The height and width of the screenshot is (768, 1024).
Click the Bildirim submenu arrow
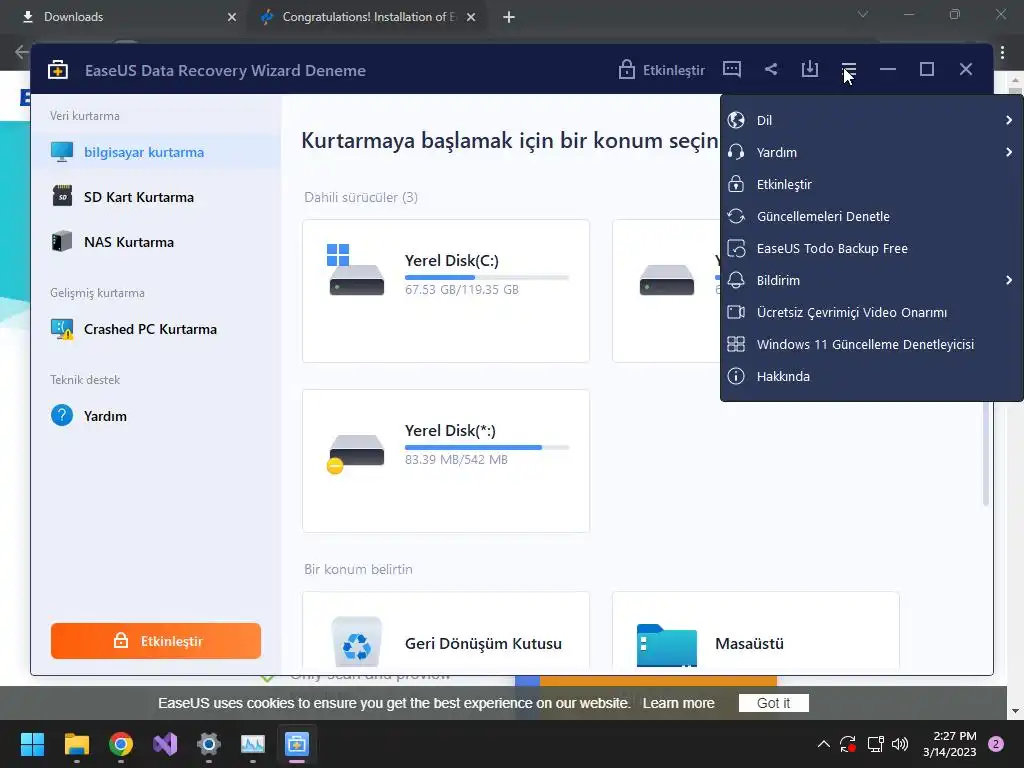tap(1009, 280)
